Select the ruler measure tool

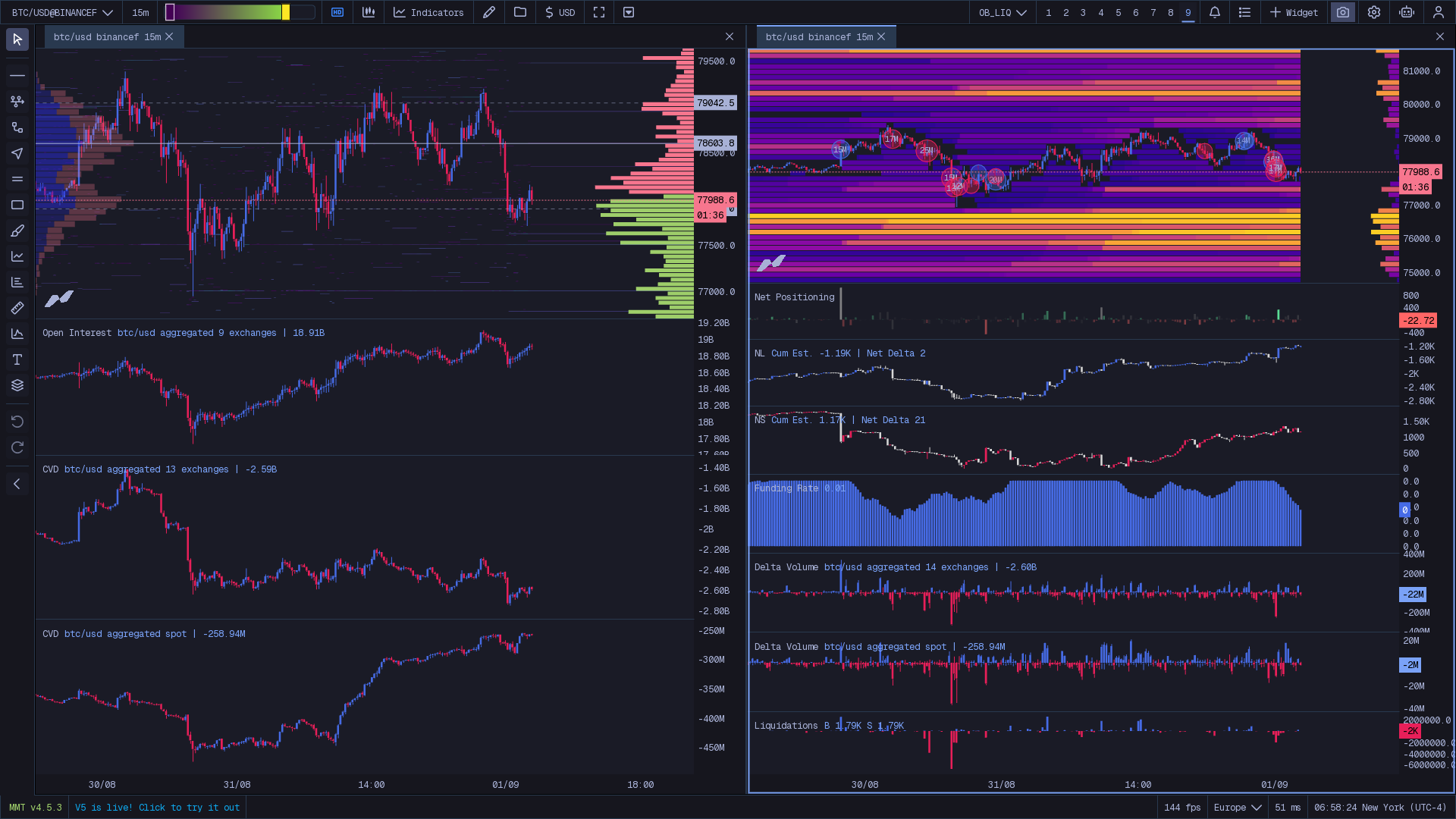17,308
